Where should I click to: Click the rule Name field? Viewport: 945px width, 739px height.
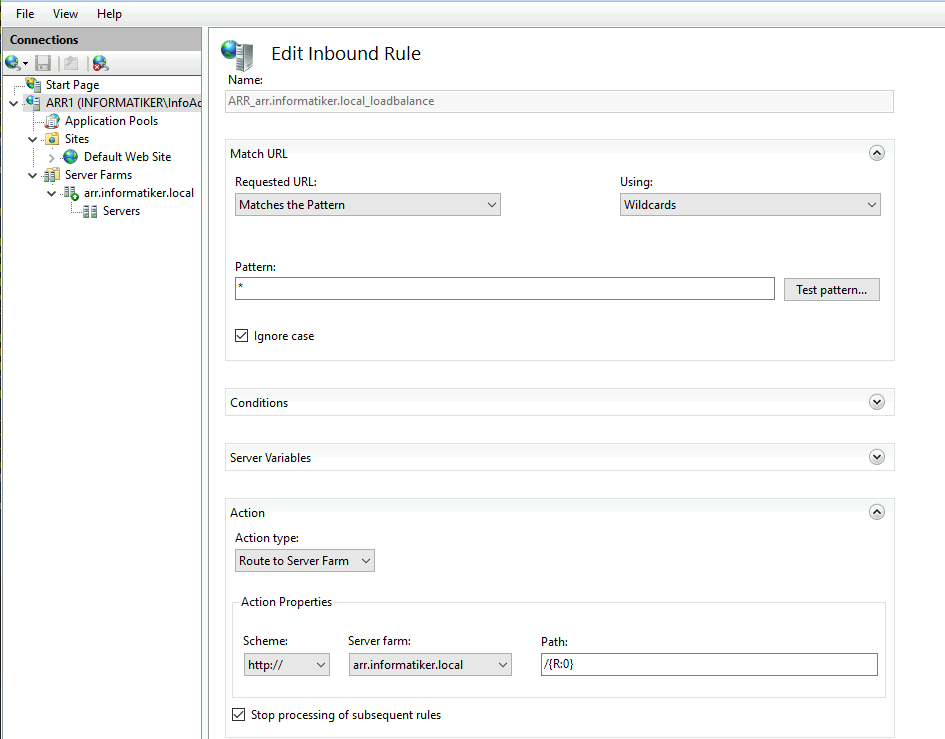click(x=559, y=101)
